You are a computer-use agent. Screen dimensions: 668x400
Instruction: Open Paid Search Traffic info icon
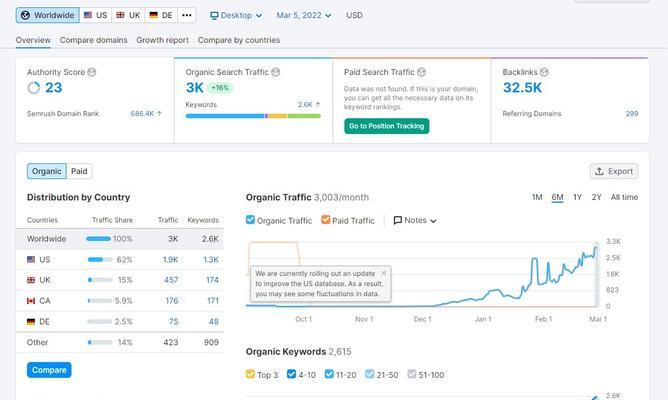pos(421,72)
